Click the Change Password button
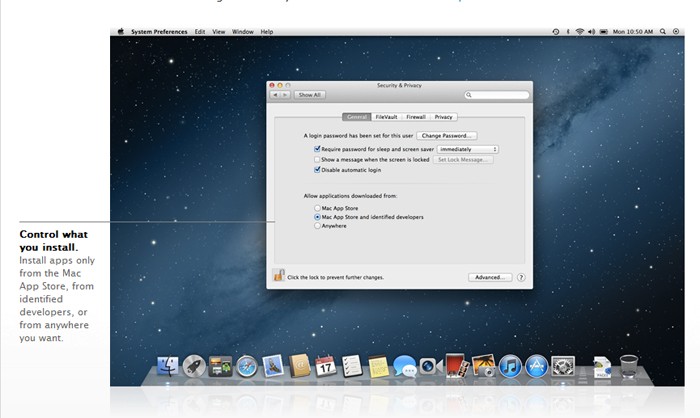This screenshot has height=418, width=700. click(446, 136)
